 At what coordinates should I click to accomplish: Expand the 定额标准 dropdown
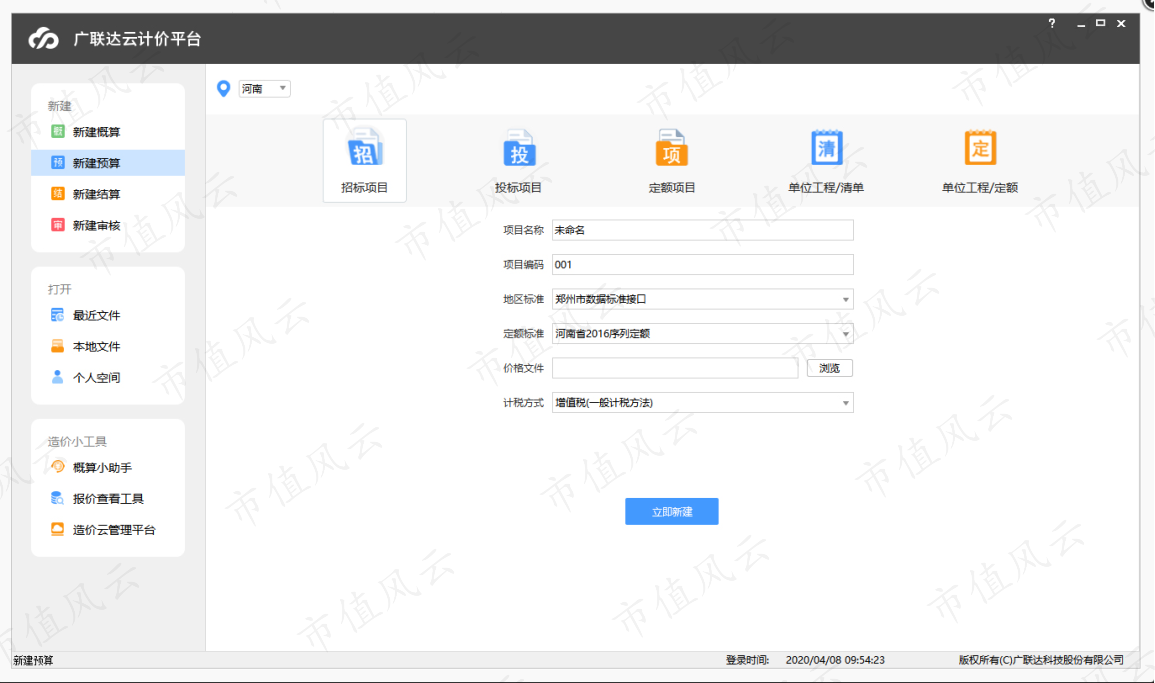pyautogui.click(x=703, y=334)
